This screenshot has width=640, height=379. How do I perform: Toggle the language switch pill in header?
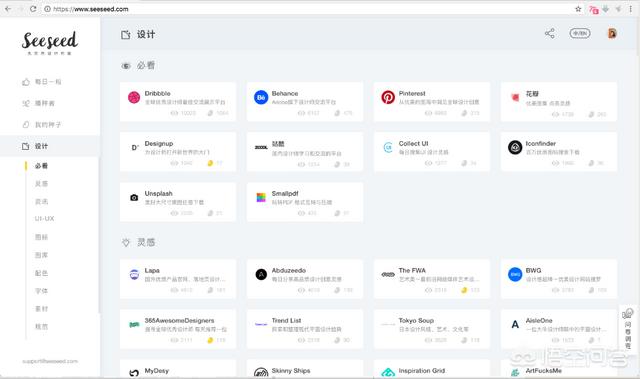pyautogui.click(x=580, y=33)
